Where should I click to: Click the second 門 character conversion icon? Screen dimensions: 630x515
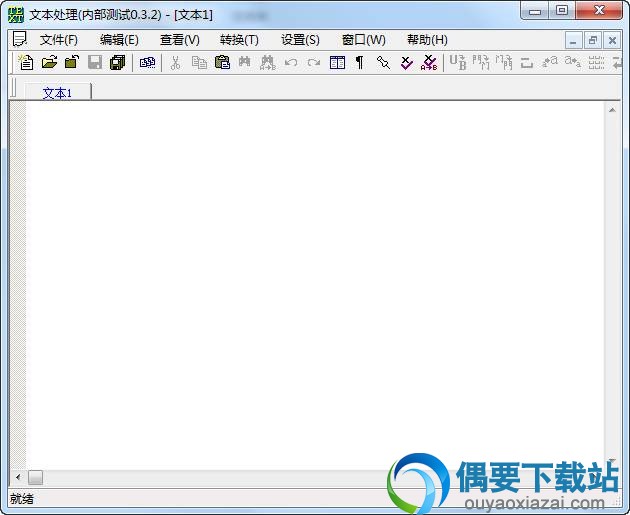pos(504,63)
